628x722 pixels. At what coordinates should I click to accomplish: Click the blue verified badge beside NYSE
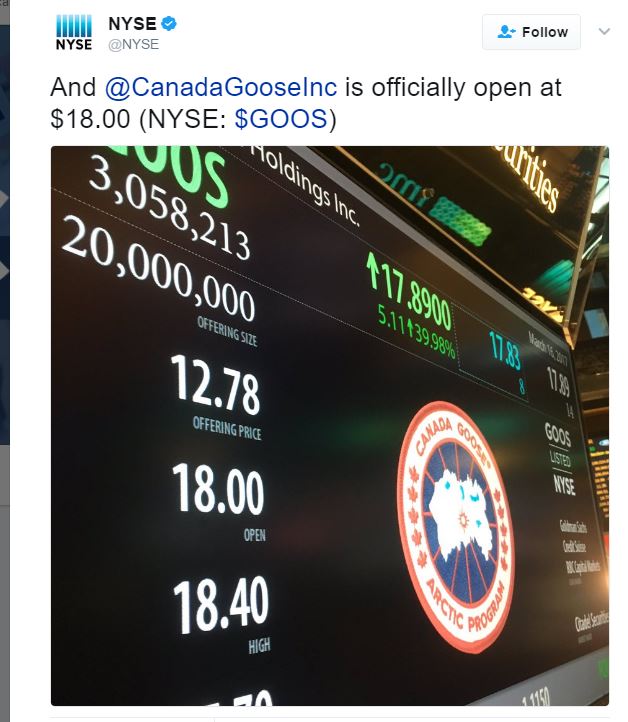click(169, 23)
